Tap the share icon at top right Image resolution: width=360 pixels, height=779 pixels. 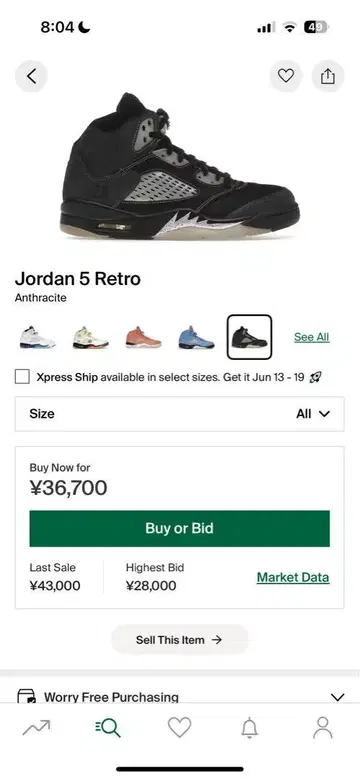[x=328, y=76]
